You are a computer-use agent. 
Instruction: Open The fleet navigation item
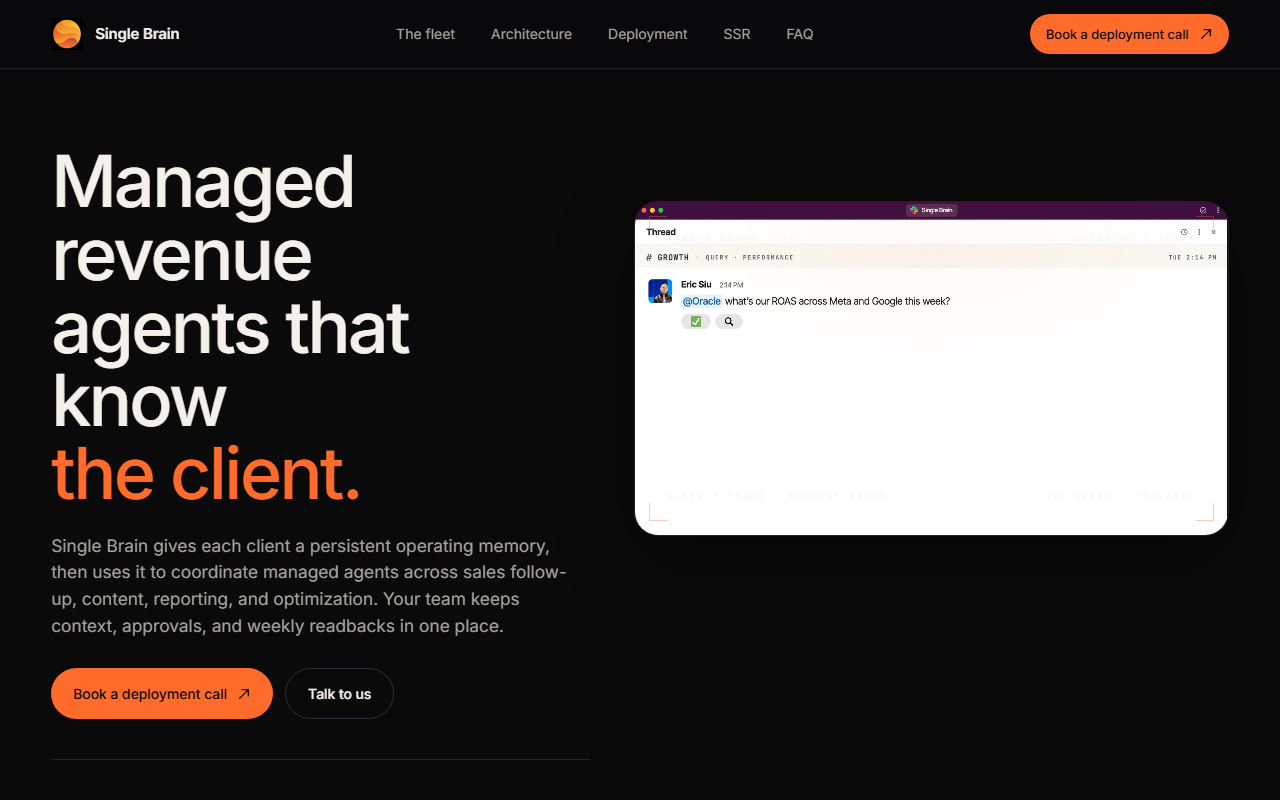pyautogui.click(x=425, y=34)
